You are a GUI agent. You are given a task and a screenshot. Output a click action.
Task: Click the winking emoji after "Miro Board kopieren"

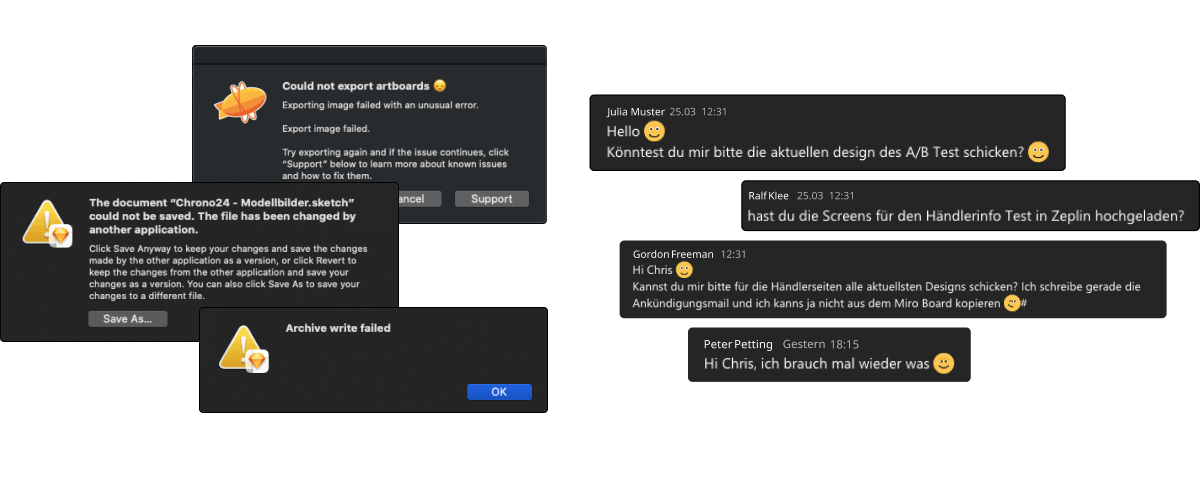[x=1012, y=304]
